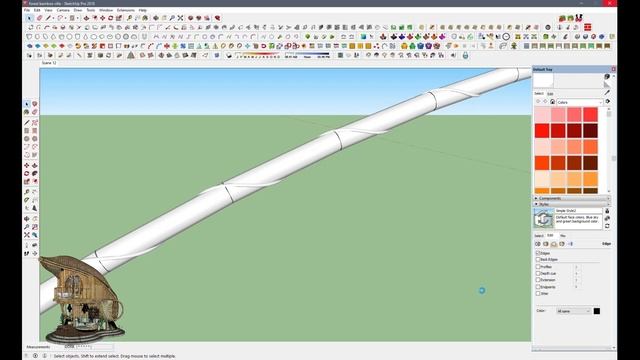640x360 pixels.
Task: Click the eyedropper sample paint icon
Action: 607,93
